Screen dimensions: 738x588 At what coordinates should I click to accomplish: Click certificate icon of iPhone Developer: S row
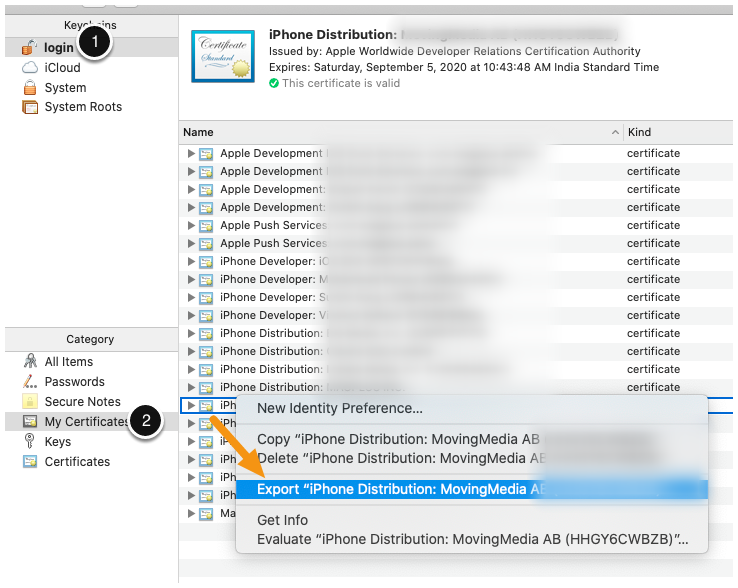point(206,298)
